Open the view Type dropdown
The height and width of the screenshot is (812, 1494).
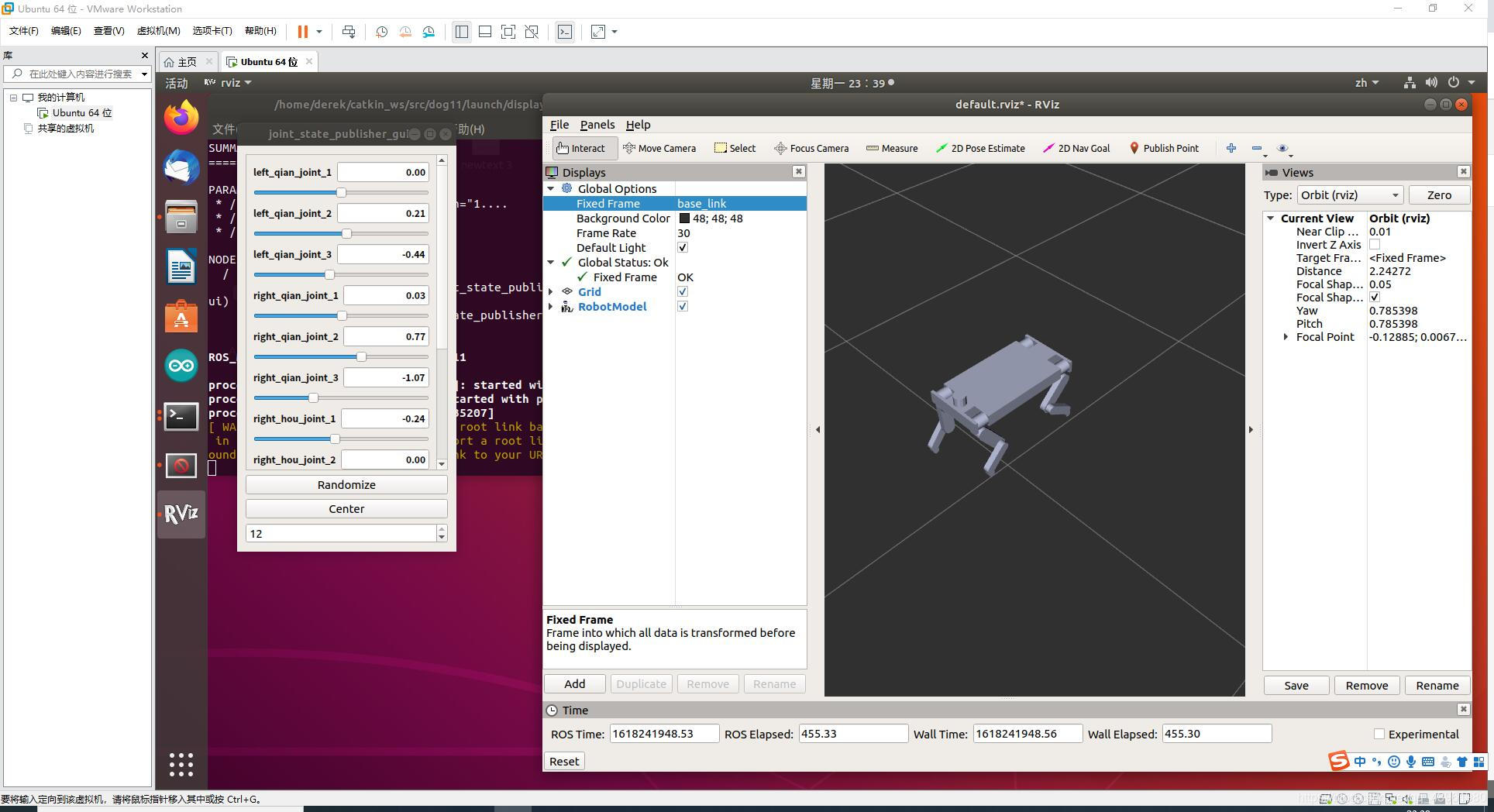pos(1350,195)
